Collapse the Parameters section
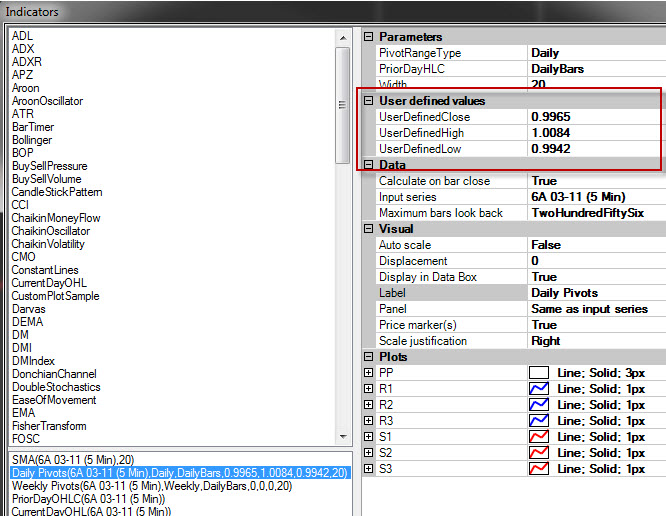 tap(369, 37)
